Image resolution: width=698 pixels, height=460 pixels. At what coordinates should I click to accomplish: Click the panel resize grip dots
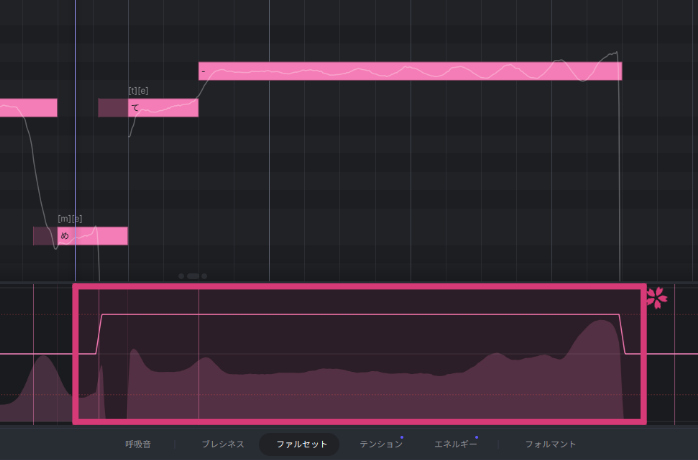click(192, 275)
